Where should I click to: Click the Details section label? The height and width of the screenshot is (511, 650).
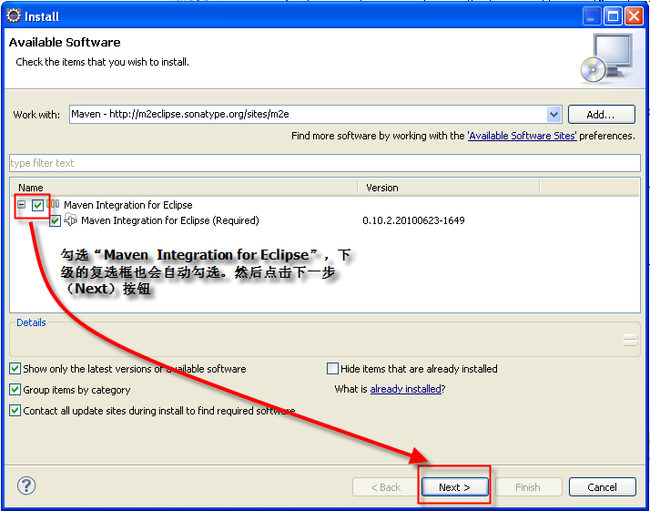[x=31, y=322]
